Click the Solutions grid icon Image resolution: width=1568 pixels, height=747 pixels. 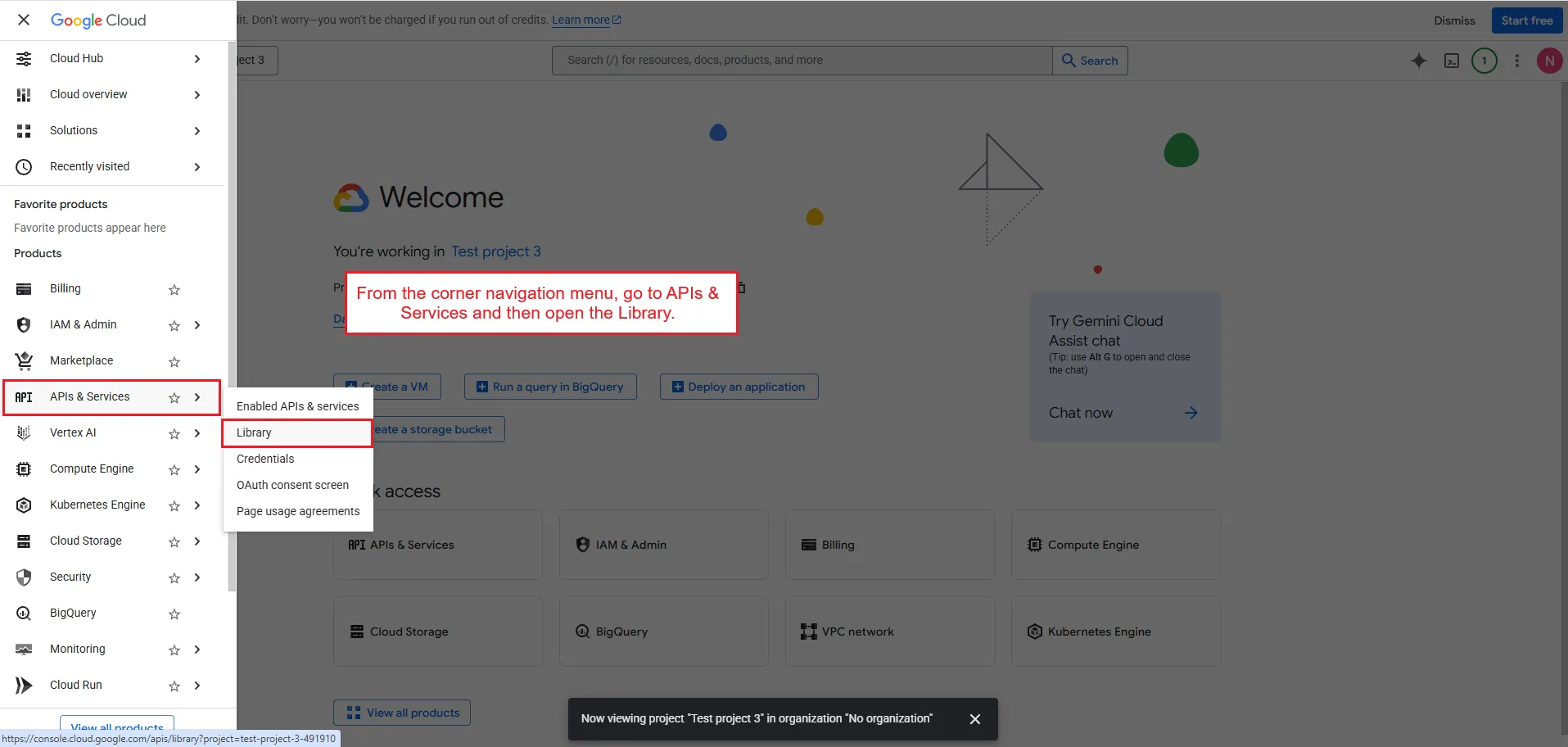coord(24,131)
